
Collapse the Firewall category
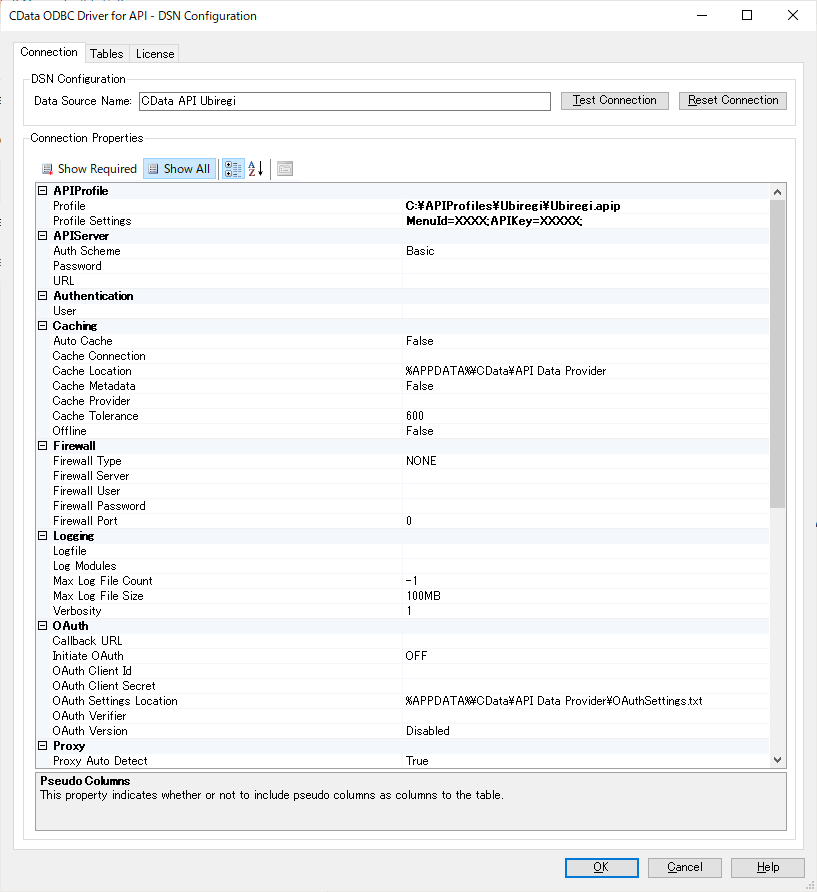[x=43, y=446]
